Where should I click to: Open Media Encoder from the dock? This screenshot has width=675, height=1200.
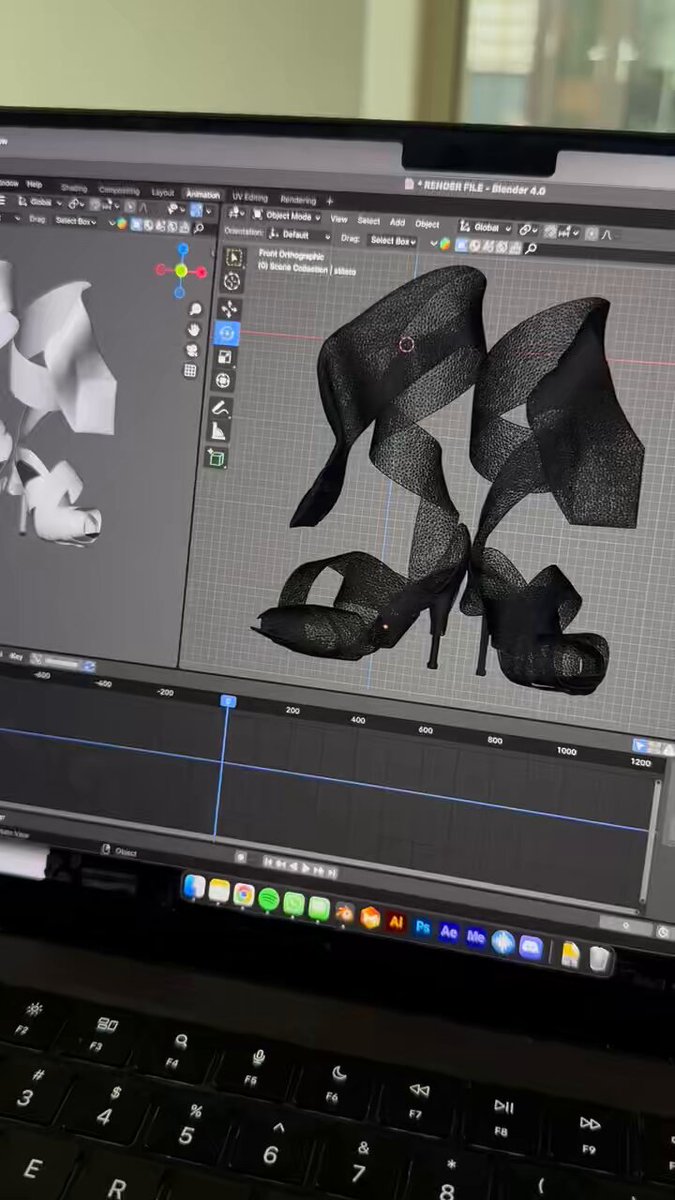pyautogui.click(x=476, y=937)
